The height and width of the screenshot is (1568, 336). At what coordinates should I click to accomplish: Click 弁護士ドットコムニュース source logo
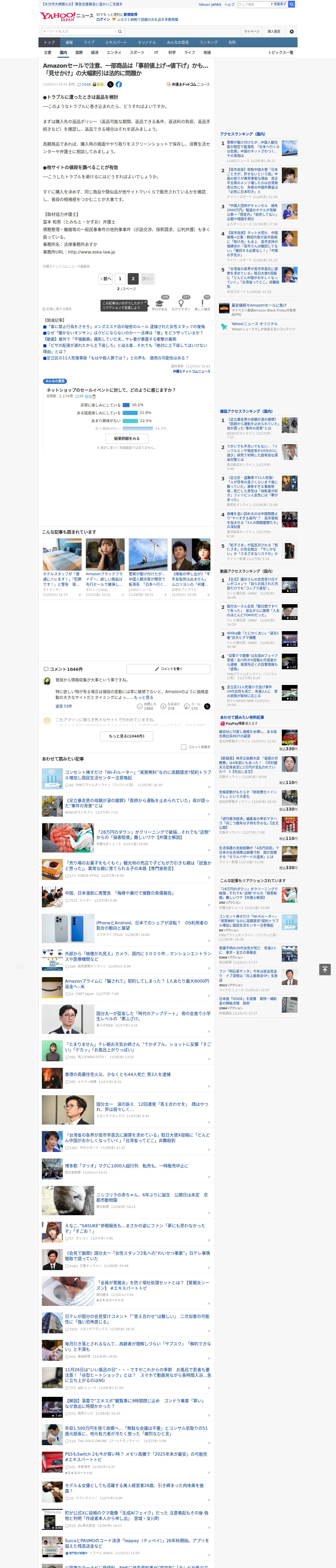coord(188,85)
